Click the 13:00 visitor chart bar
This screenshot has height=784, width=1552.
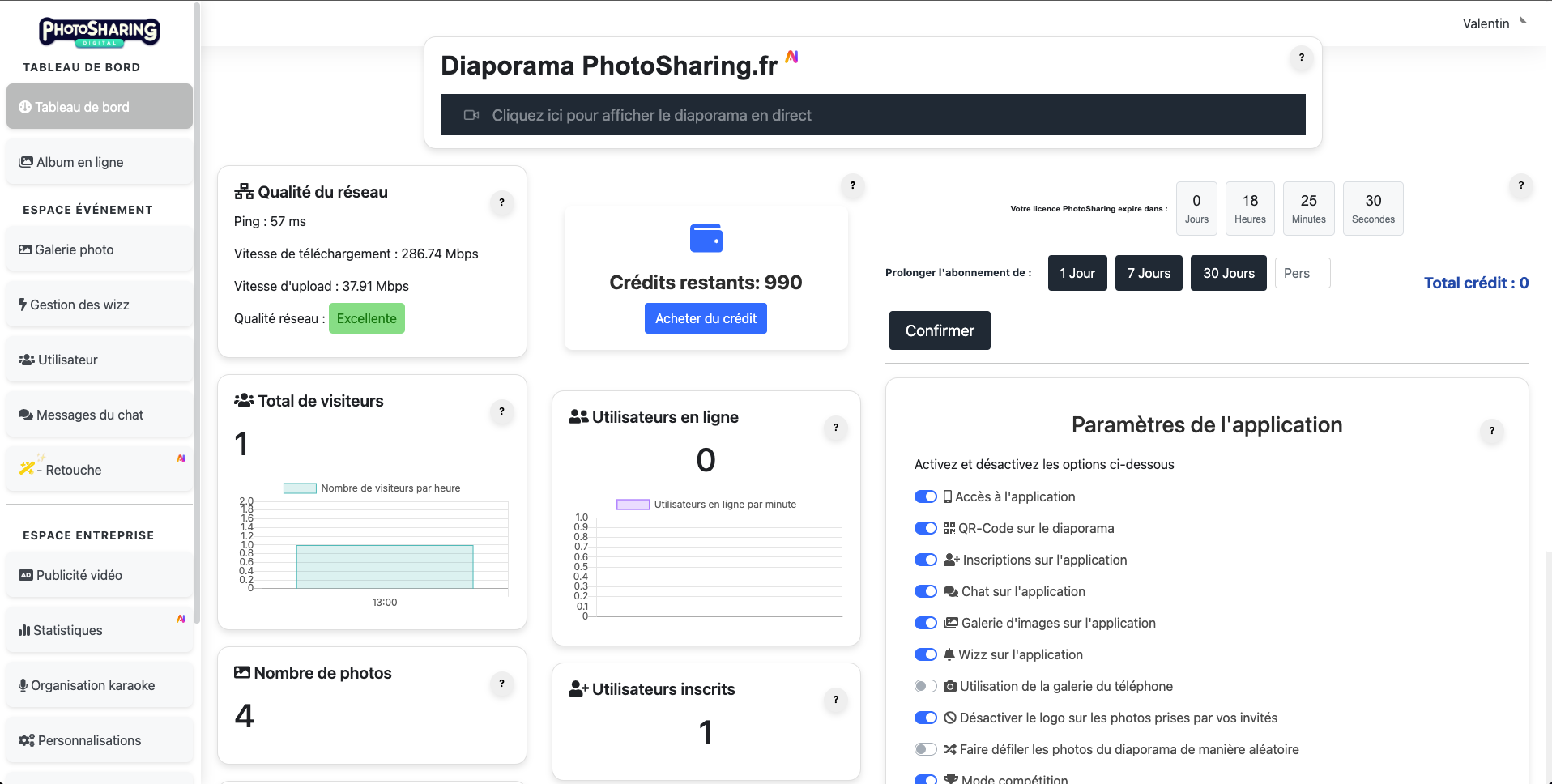[x=385, y=567]
